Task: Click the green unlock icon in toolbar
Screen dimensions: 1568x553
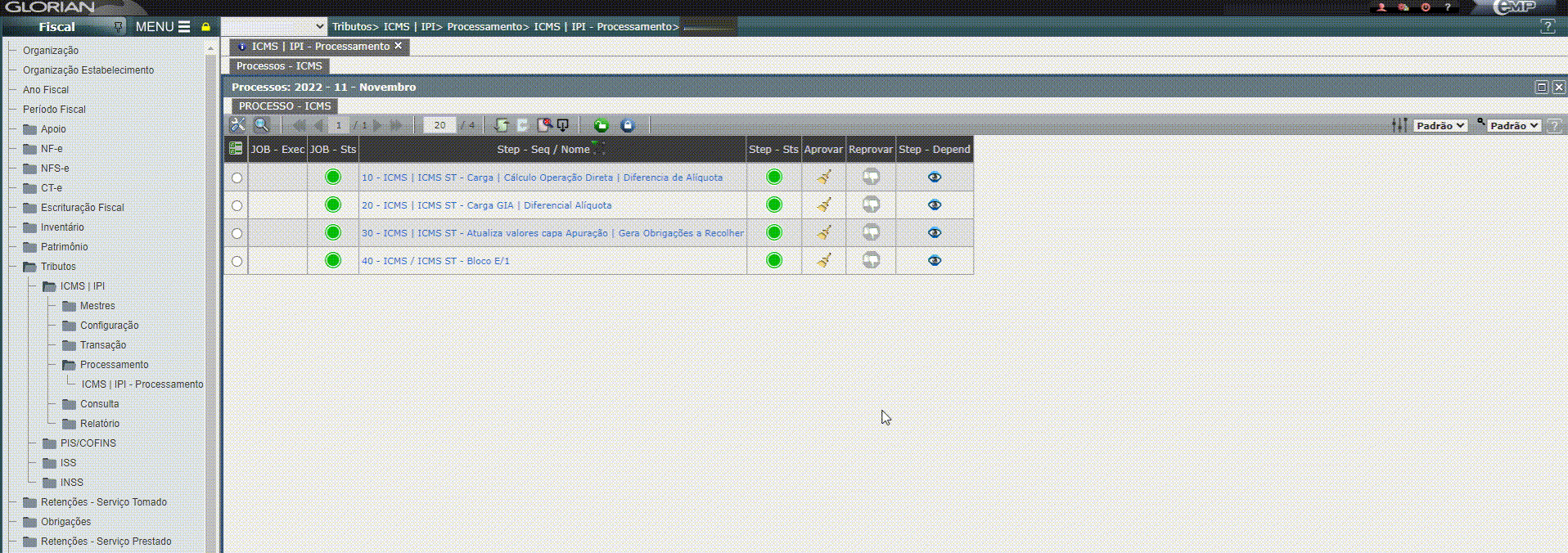Action: click(602, 125)
